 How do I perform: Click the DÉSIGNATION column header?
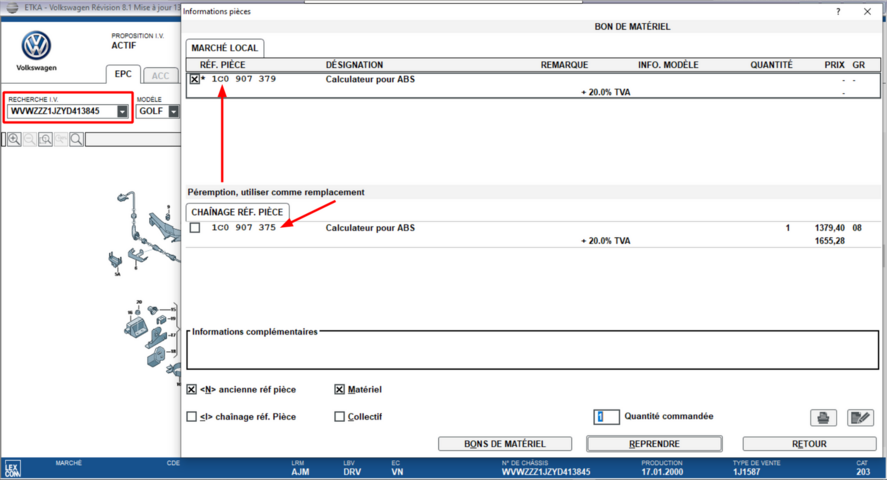coord(354,65)
